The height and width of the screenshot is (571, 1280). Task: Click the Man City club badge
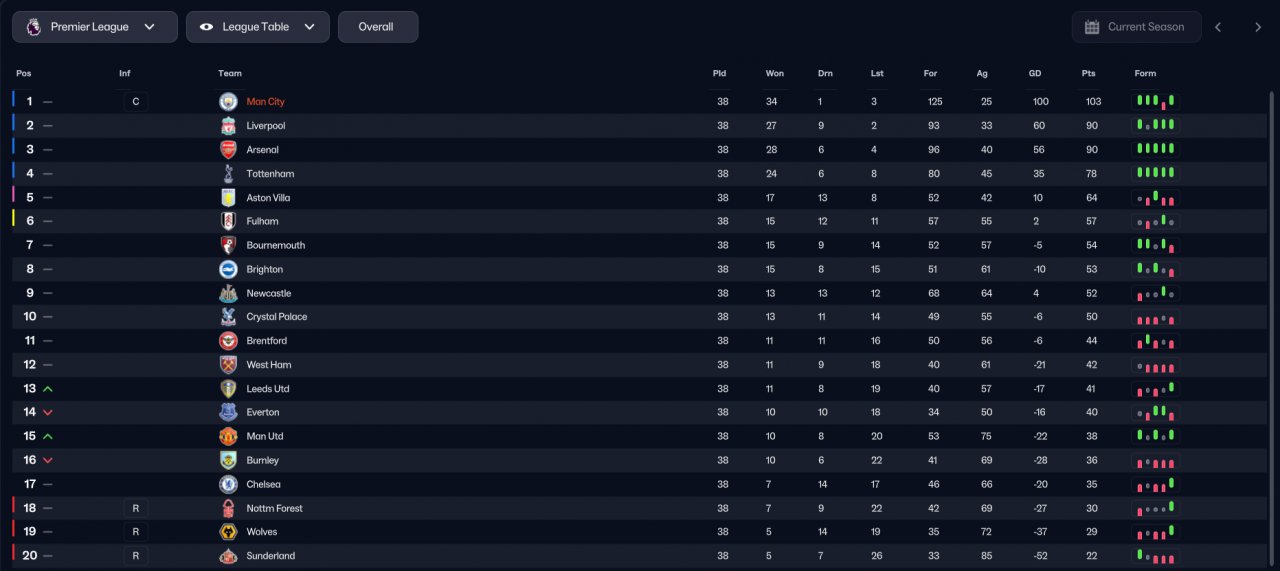pyautogui.click(x=228, y=102)
